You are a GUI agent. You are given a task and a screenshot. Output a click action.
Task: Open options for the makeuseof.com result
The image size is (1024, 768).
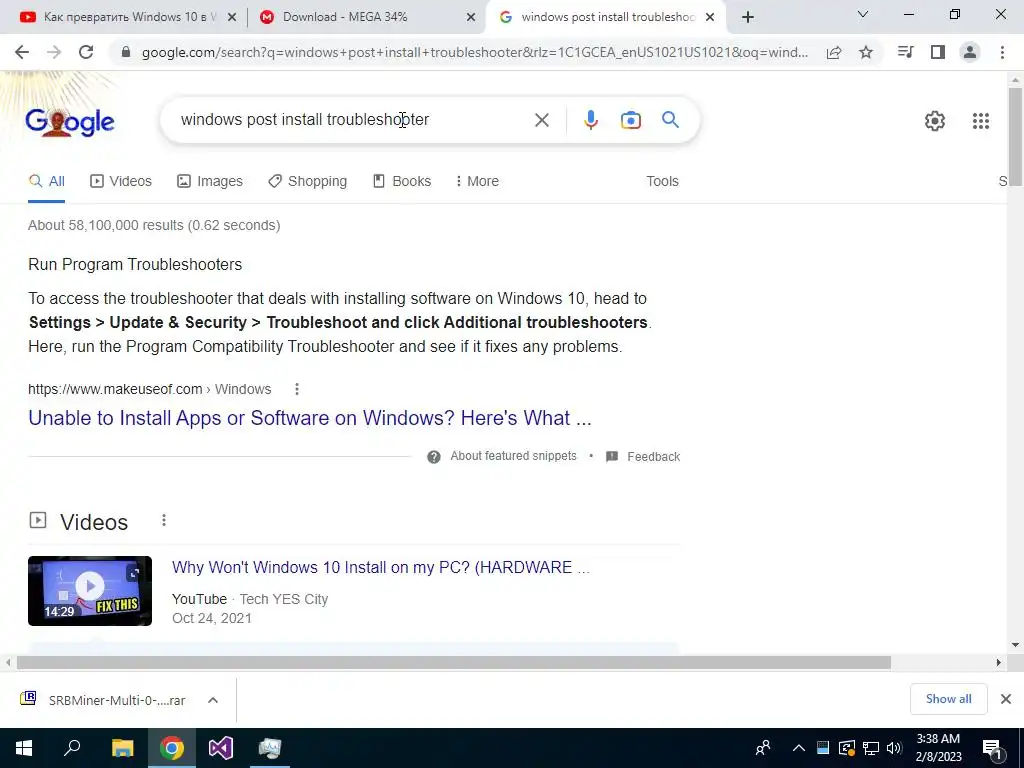tap(297, 389)
